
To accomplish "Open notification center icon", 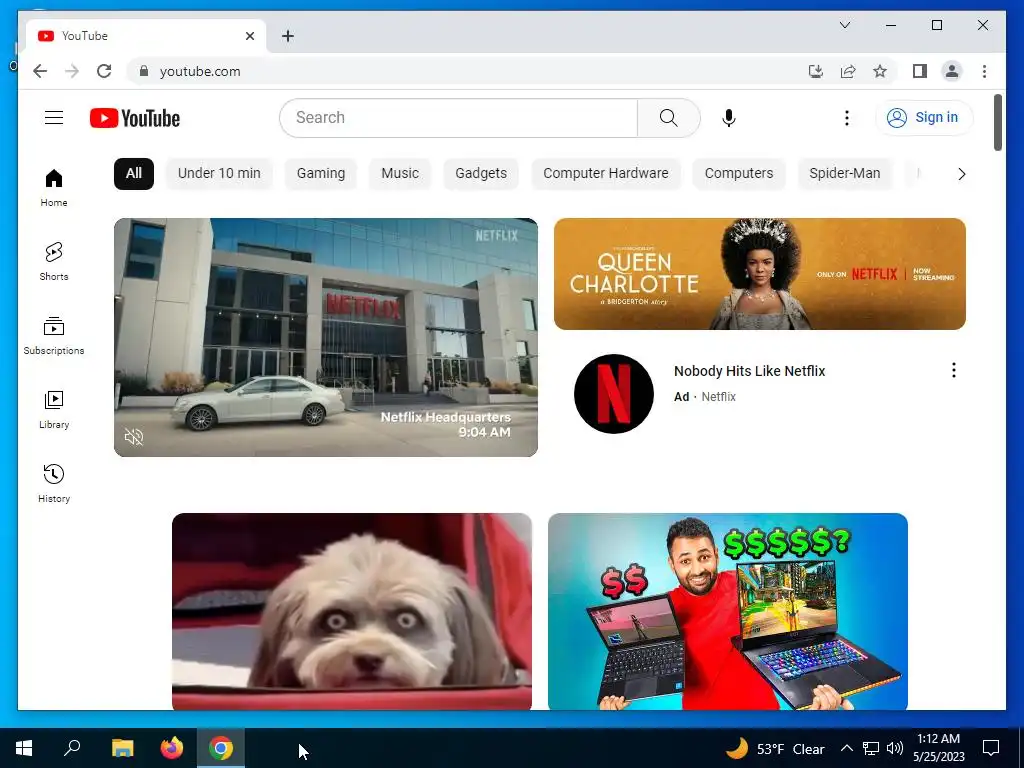I will (x=991, y=748).
